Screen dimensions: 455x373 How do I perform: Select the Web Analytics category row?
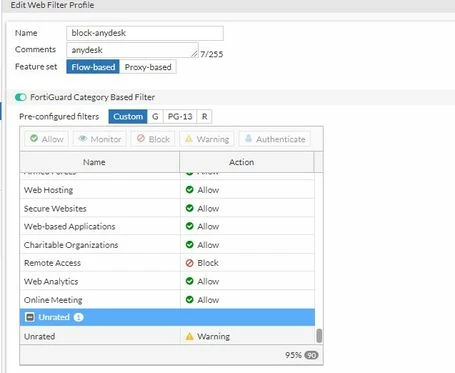point(167,281)
